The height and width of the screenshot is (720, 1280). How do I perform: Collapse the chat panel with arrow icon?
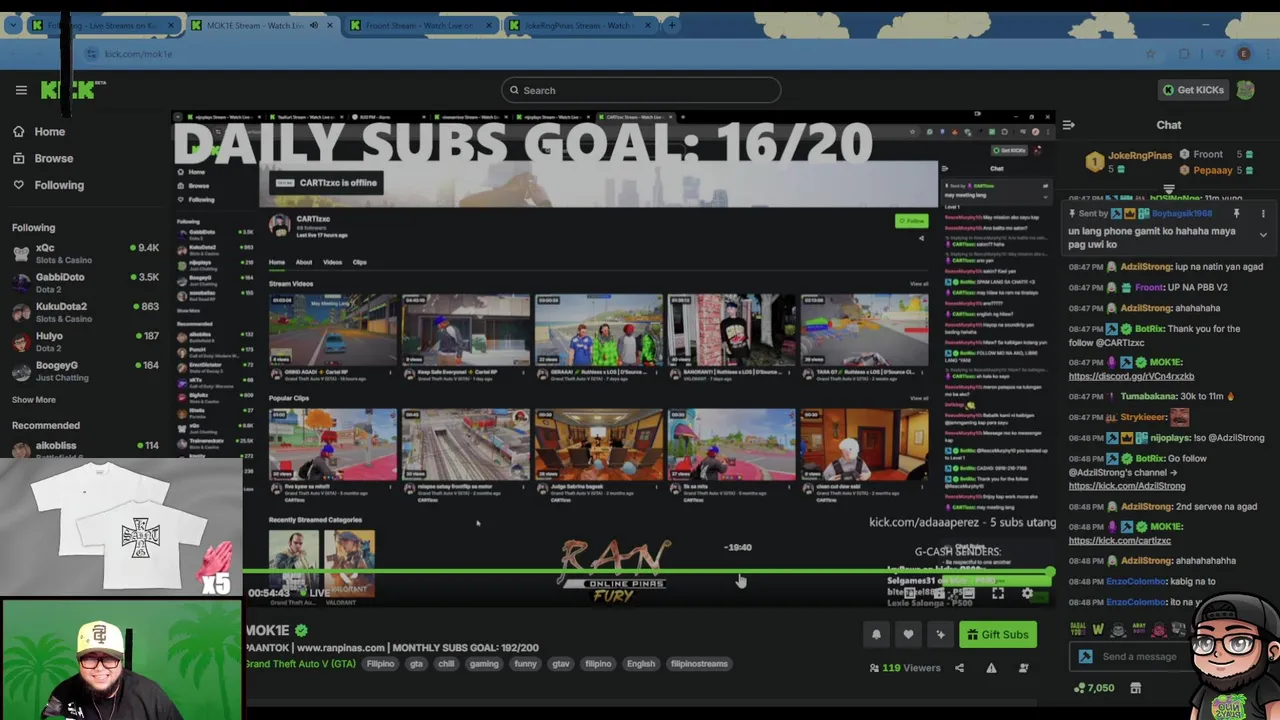[x=1069, y=125]
